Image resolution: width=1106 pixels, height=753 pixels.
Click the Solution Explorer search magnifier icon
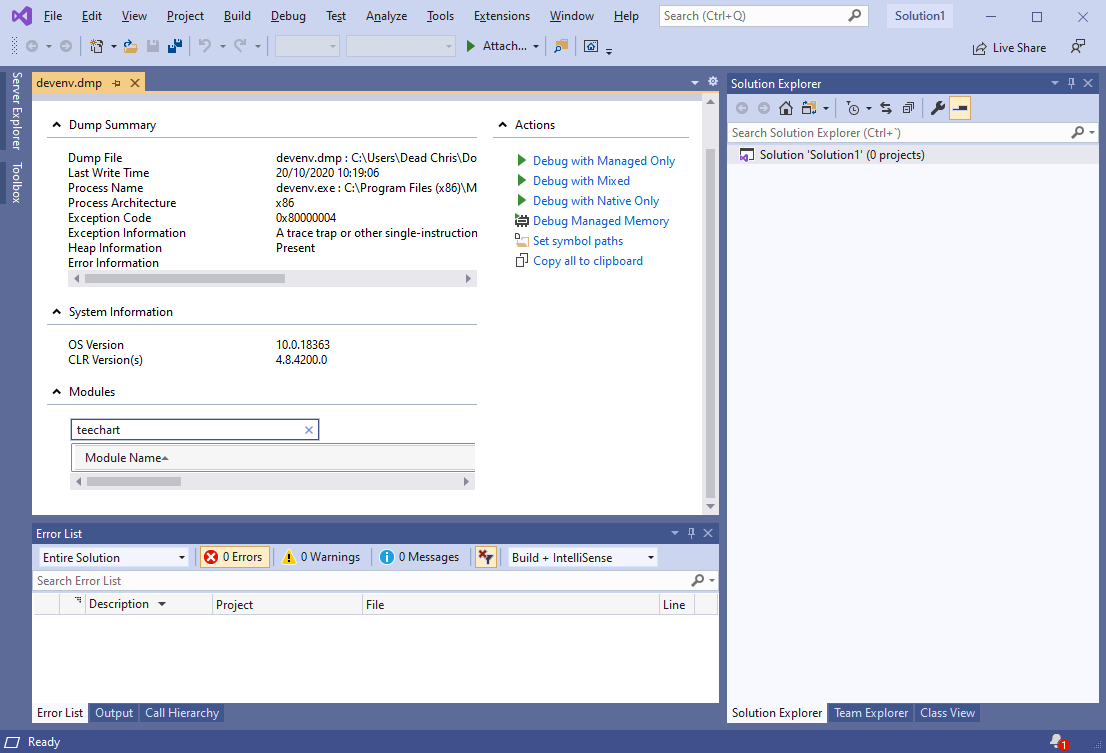coord(1077,133)
